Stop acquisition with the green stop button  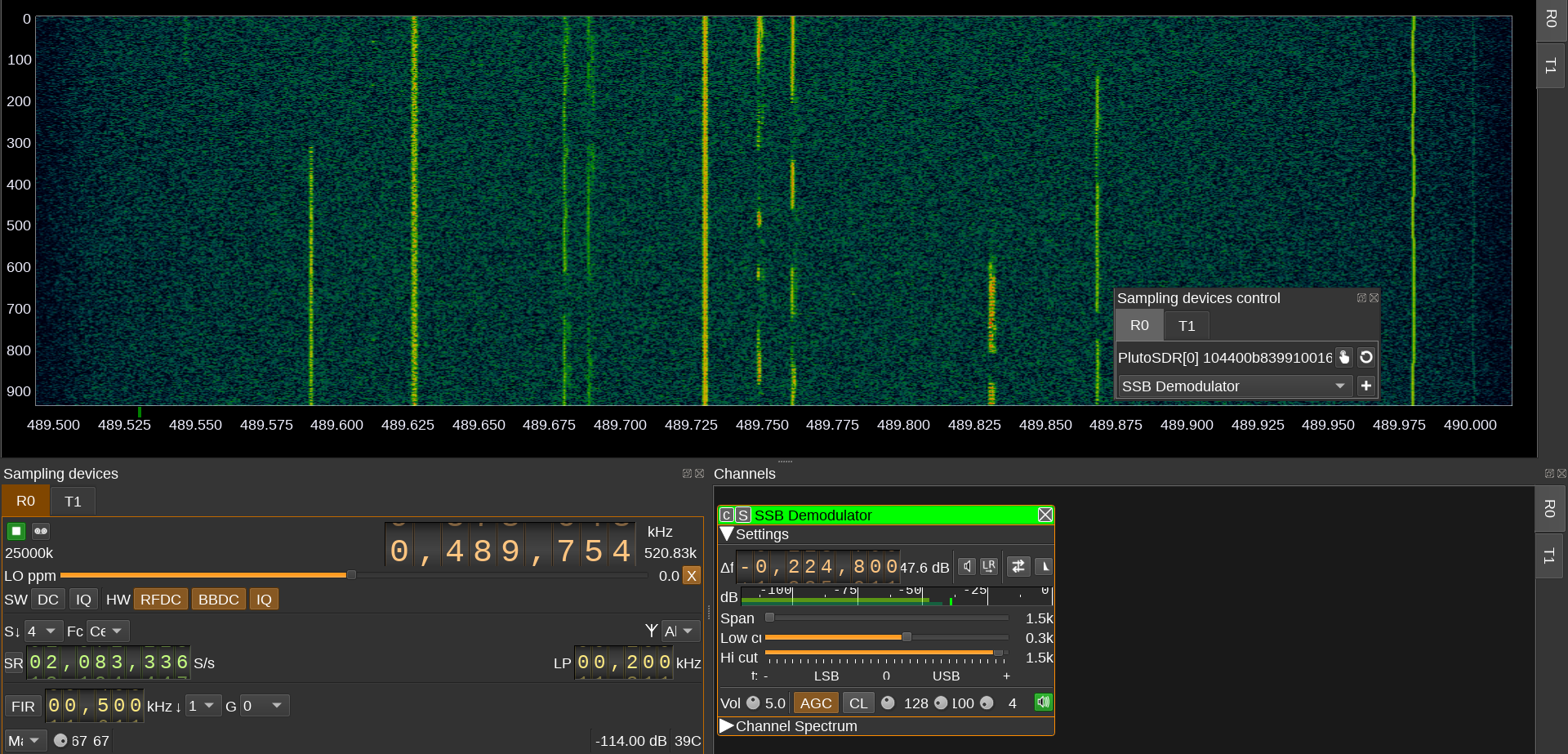click(x=16, y=531)
